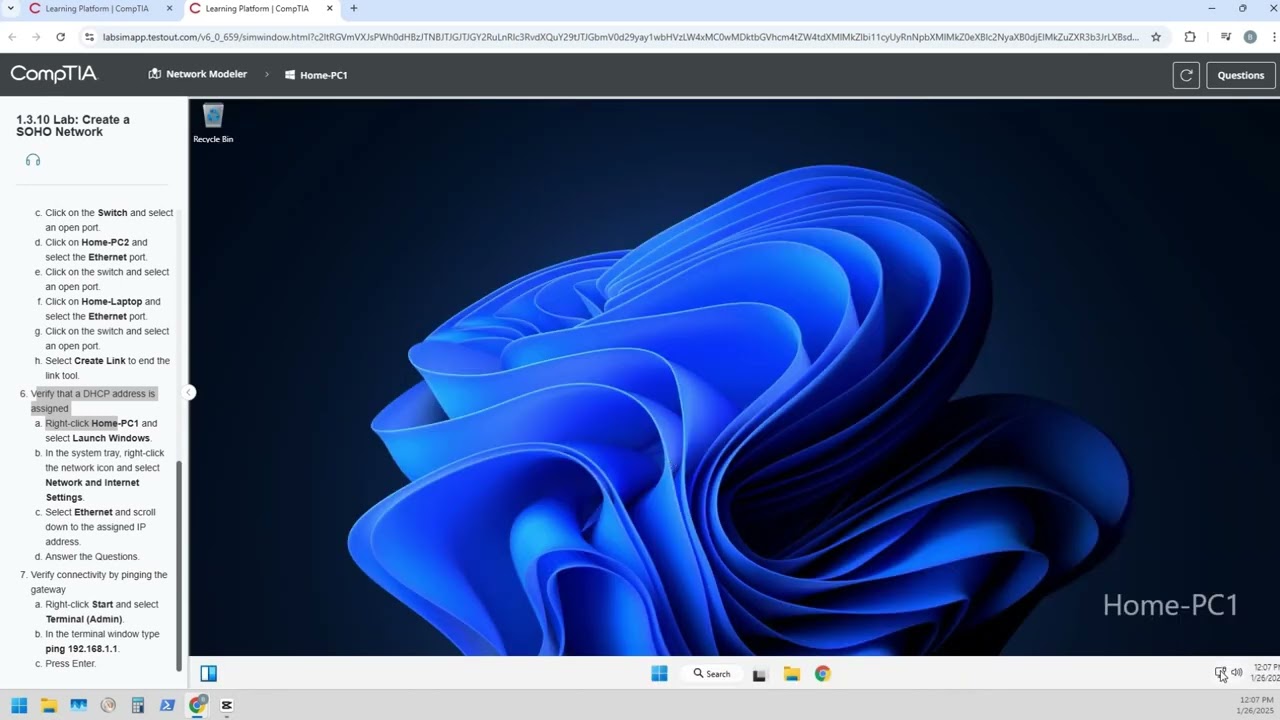Bookmark this page with the star
This screenshot has height=720, width=1280.
pyautogui.click(x=1156, y=37)
